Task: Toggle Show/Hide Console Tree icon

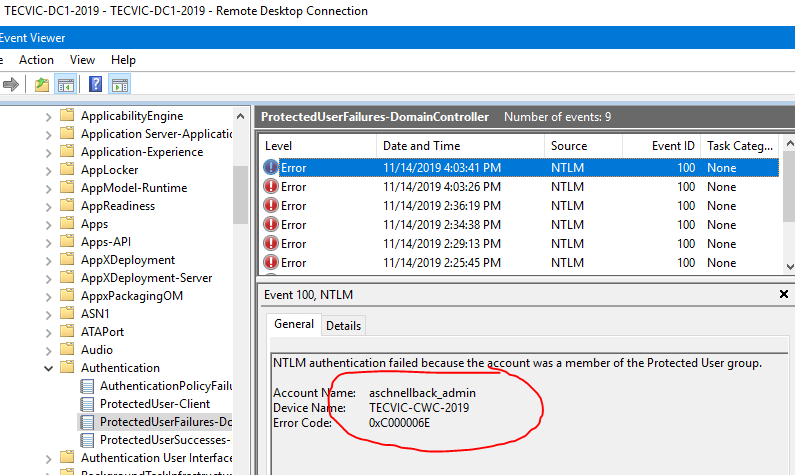Action: click(x=65, y=84)
